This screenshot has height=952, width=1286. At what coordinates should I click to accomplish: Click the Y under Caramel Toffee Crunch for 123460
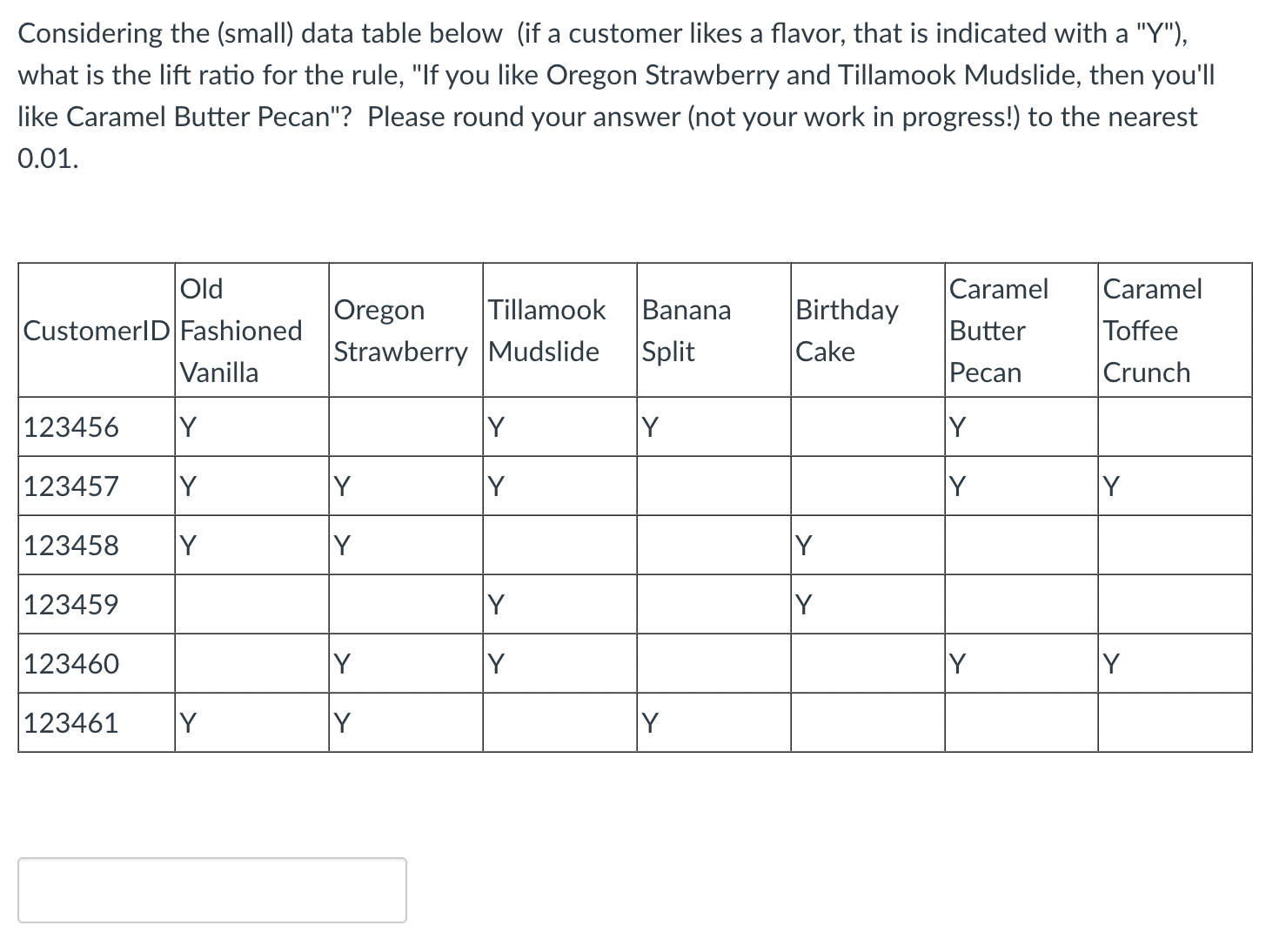click(x=1110, y=664)
